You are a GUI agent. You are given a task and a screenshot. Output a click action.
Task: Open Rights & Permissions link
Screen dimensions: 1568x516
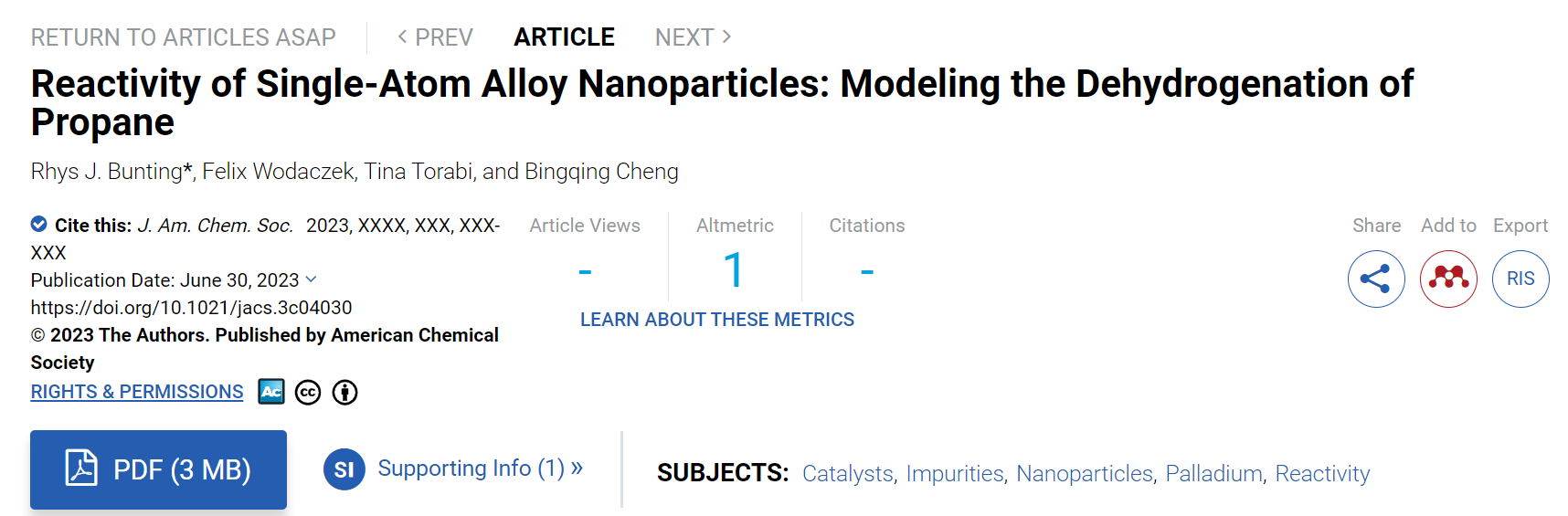pos(137,392)
